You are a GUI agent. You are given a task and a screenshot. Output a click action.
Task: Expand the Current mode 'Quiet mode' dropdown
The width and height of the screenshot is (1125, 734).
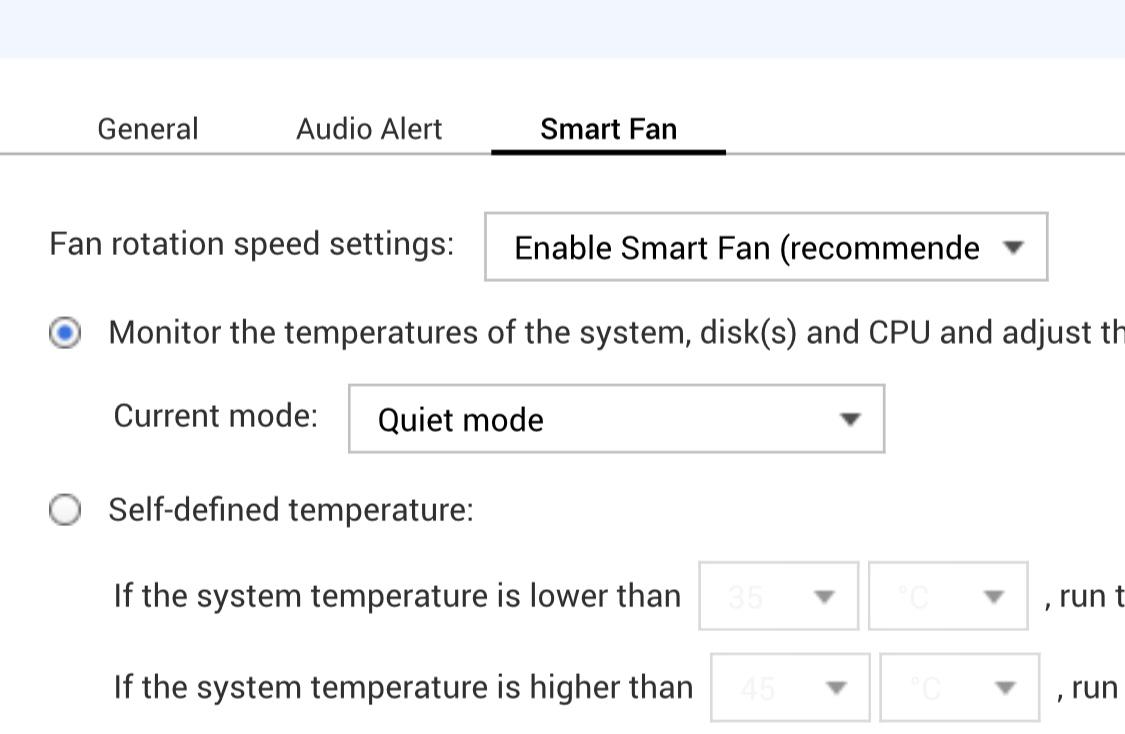click(x=600, y=419)
